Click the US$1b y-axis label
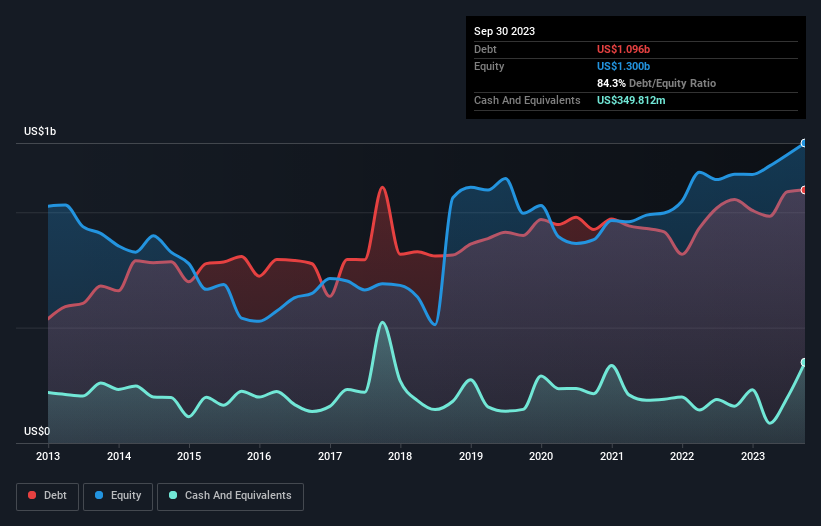Screen dimensions: 821x526 tap(40, 131)
